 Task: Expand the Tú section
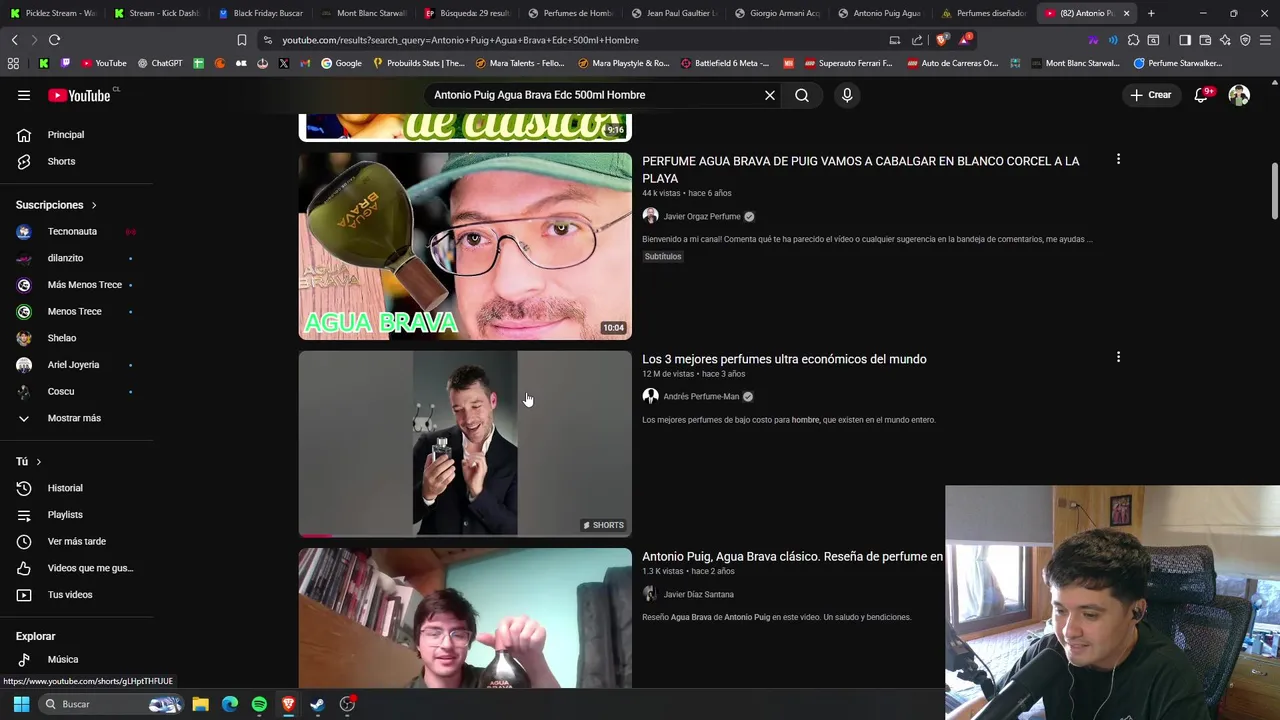pyautogui.click(x=28, y=462)
